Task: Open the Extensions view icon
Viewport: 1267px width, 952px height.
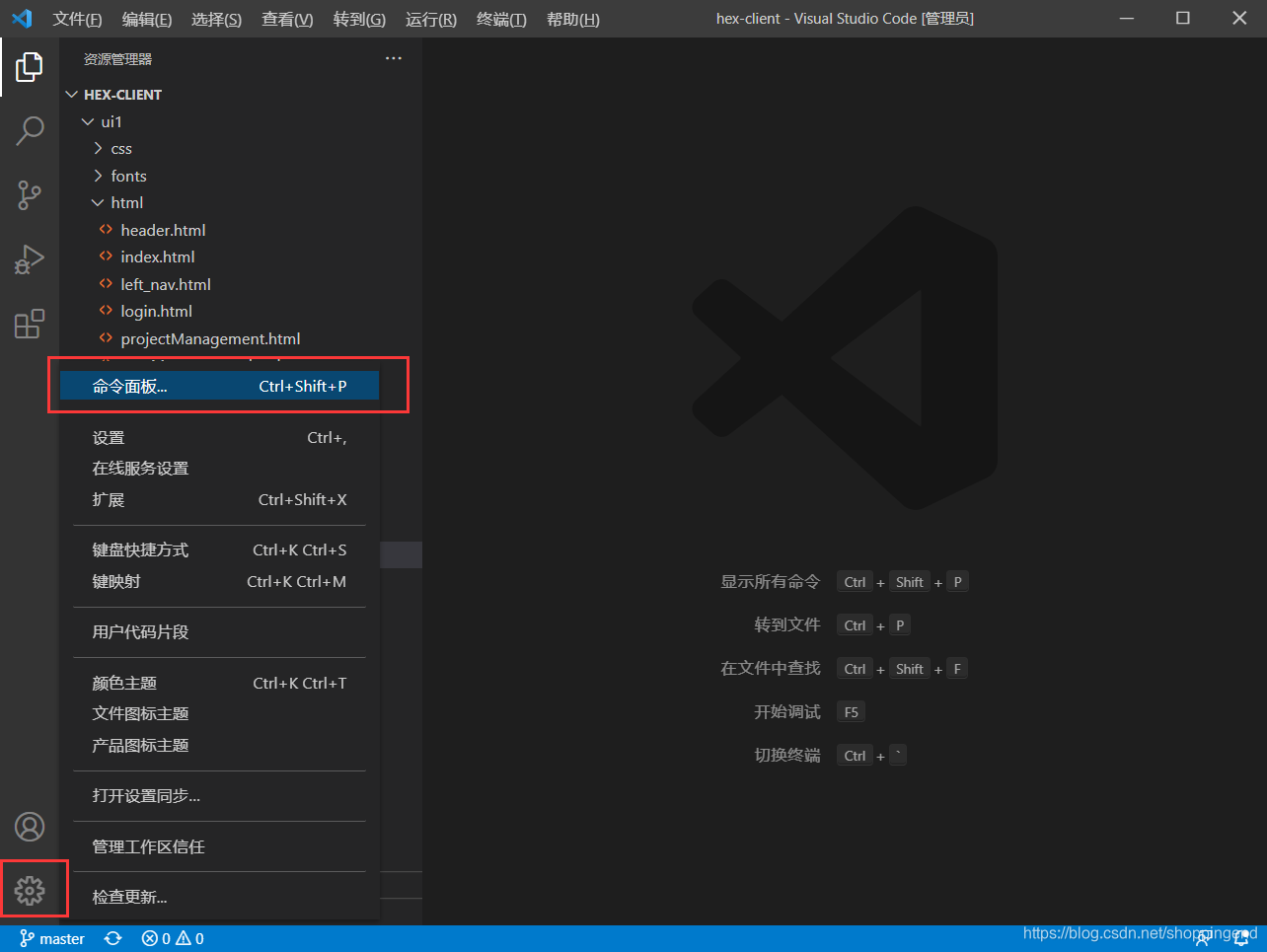Action: pyautogui.click(x=30, y=324)
